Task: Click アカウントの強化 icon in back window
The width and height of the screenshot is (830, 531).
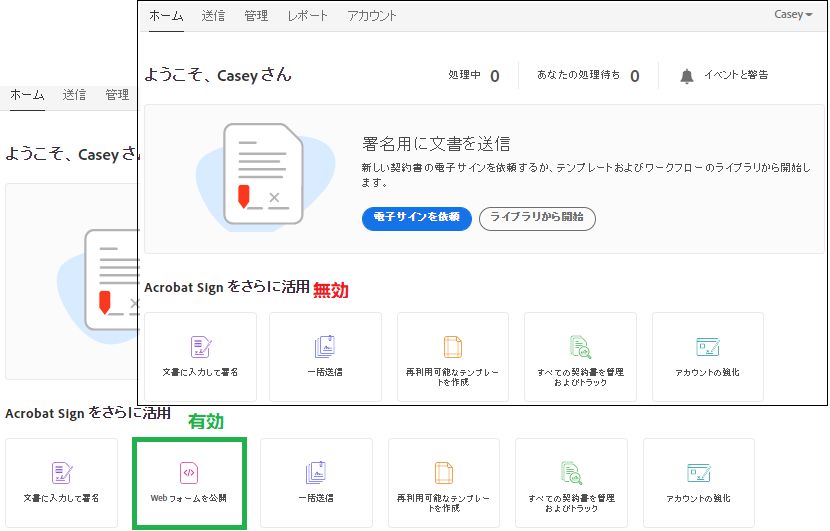Action: (x=699, y=472)
